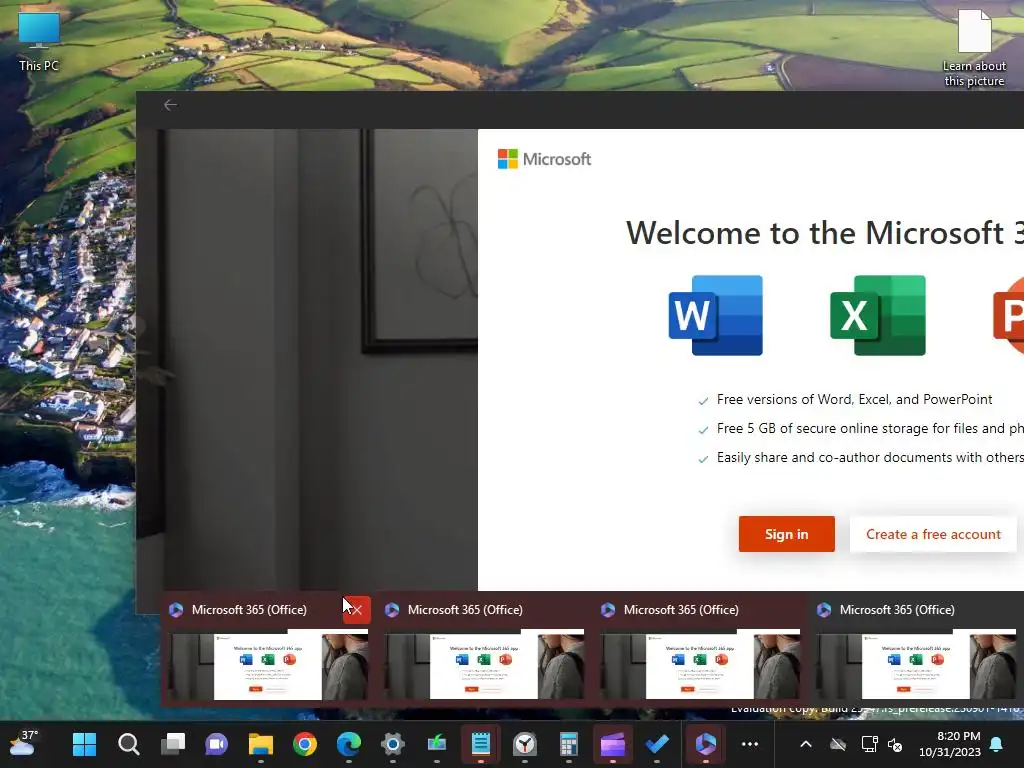1024x768 pixels.
Task: Click the Excel app icon
Action: 878,315
